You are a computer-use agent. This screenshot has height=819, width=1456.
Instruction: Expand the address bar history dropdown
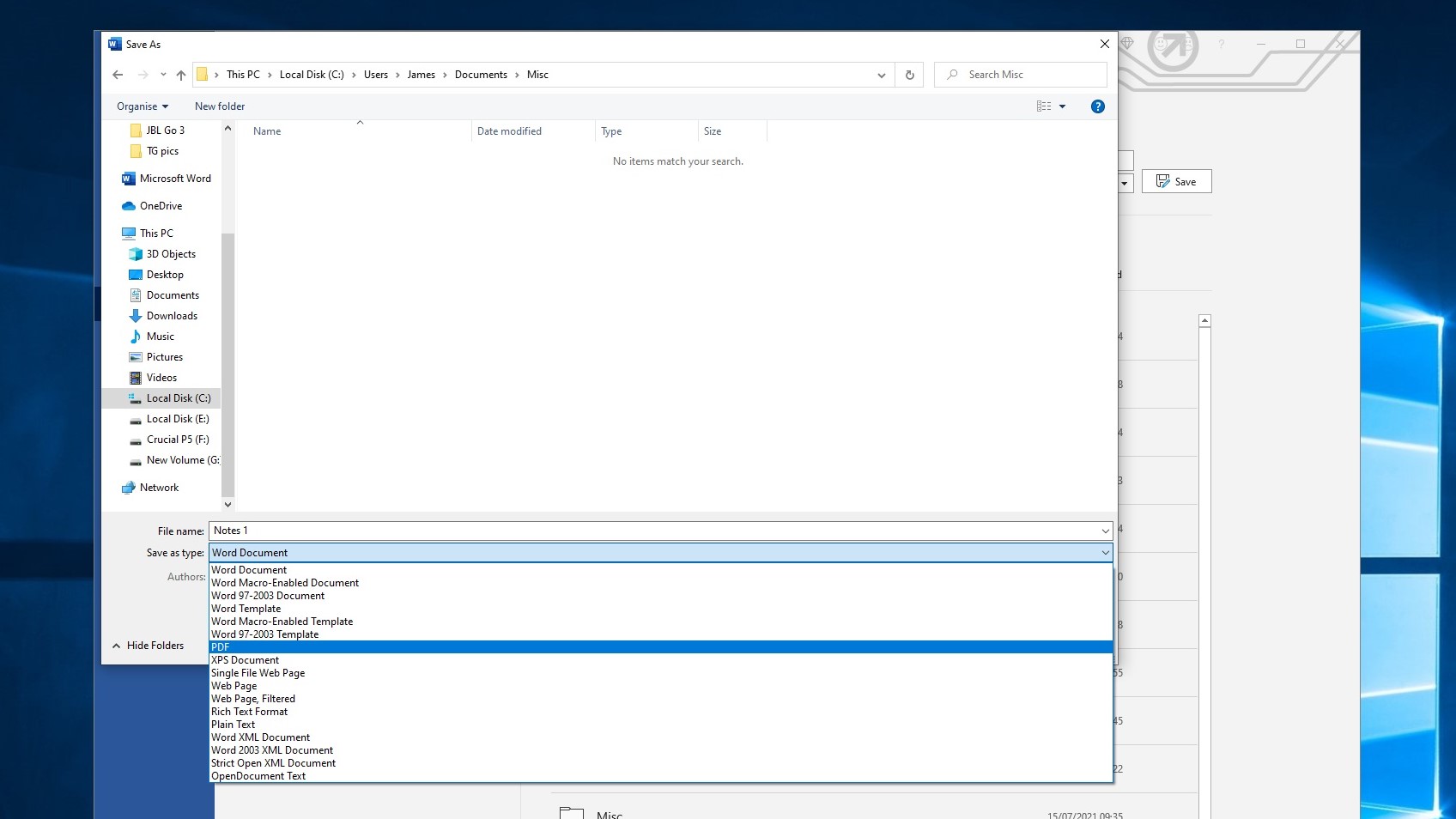tap(881, 75)
